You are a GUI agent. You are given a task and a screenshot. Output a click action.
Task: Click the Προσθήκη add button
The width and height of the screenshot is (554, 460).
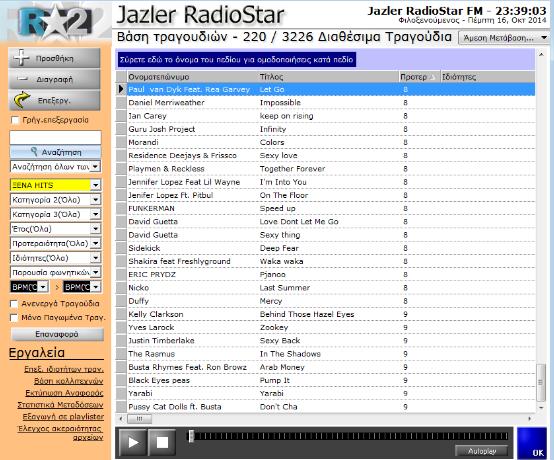54,58
